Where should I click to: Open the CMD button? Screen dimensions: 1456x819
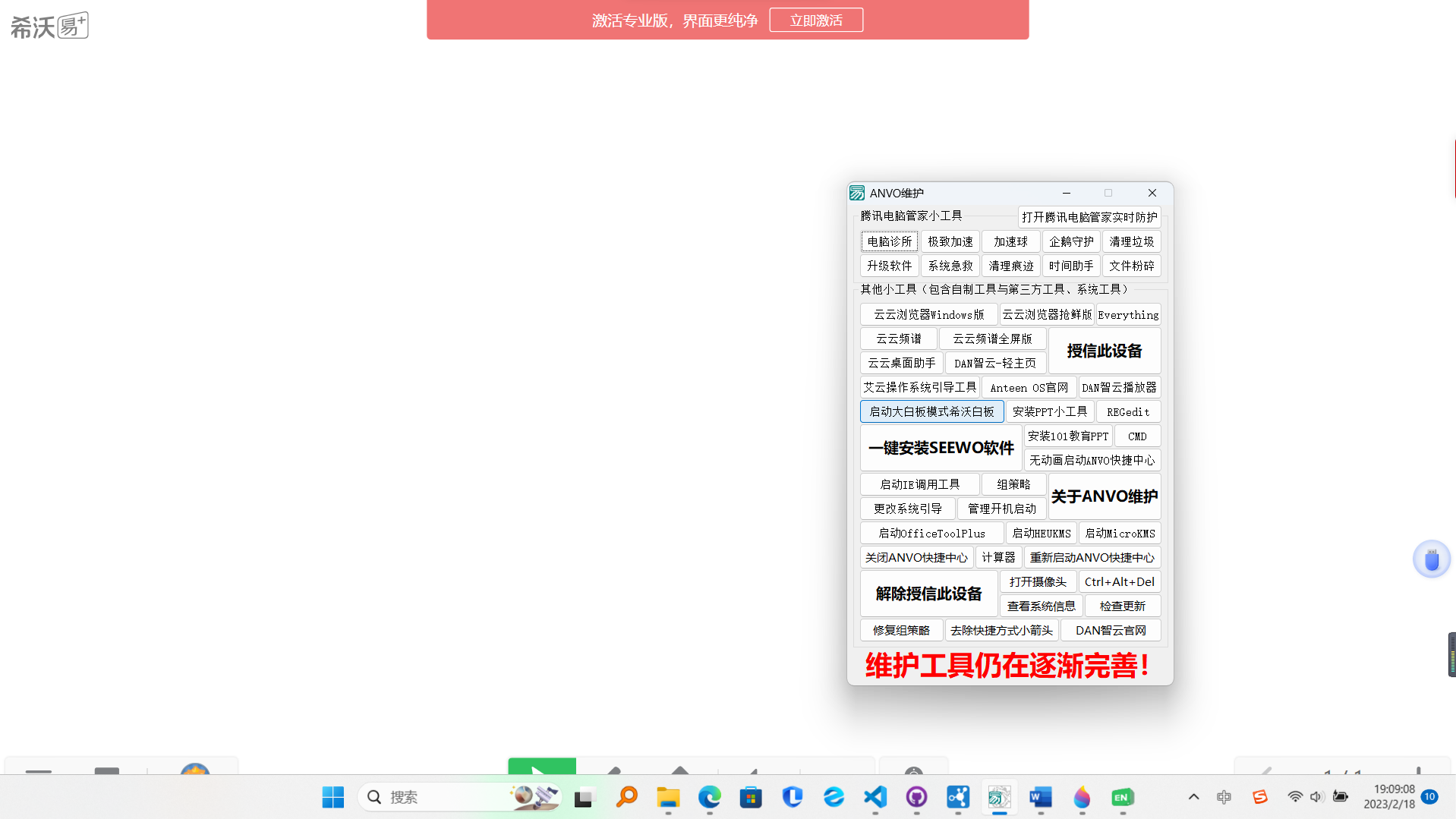point(1138,436)
